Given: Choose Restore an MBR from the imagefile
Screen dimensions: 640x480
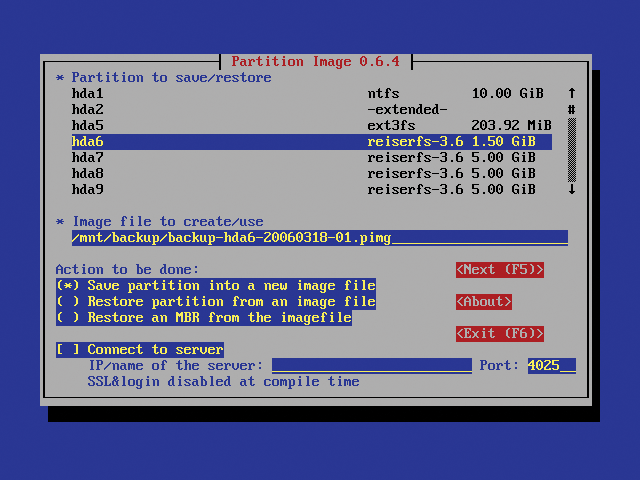Looking at the screenshot, I should (x=203, y=317).
